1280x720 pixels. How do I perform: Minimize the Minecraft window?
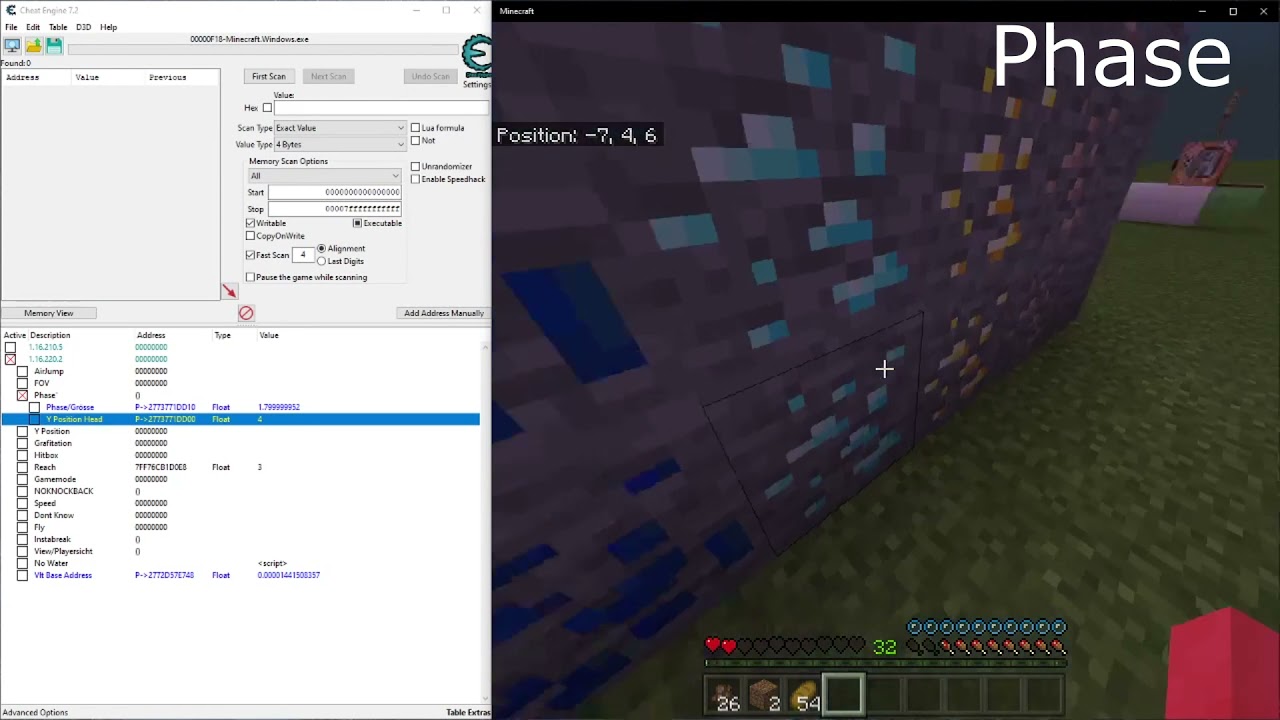tap(1202, 11)
